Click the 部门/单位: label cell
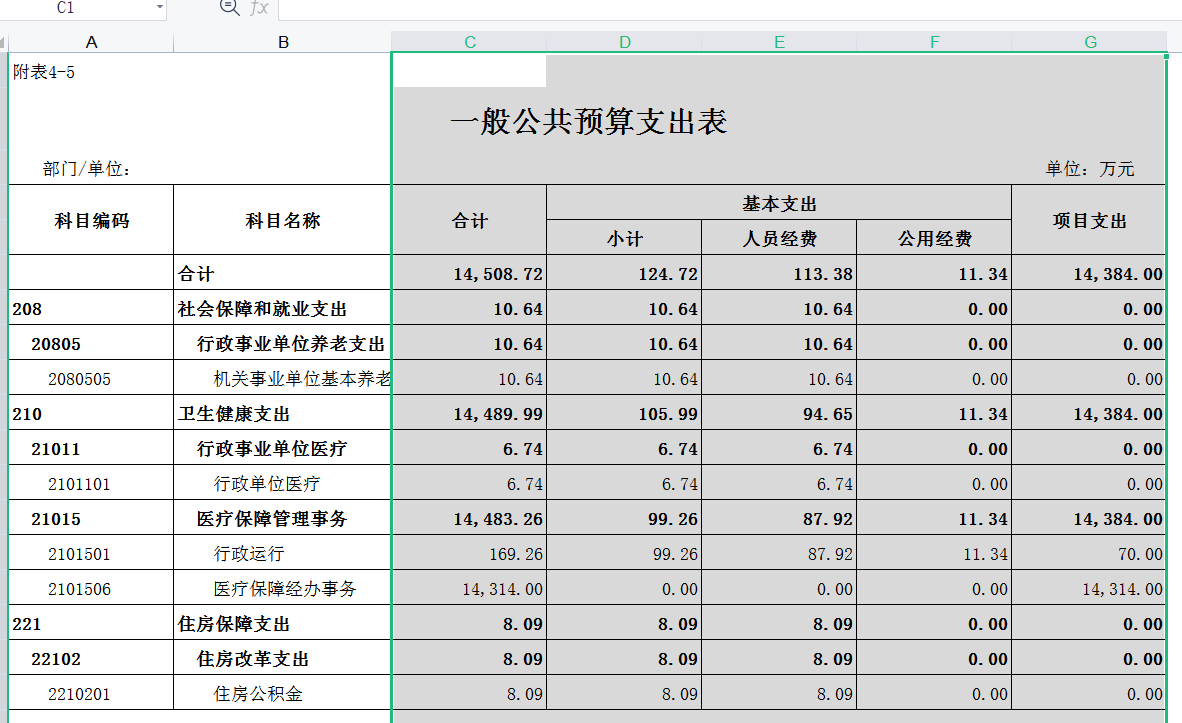The height and width of the screenshot is (723, 1182). pyautogui.click(x=87, y=169)
